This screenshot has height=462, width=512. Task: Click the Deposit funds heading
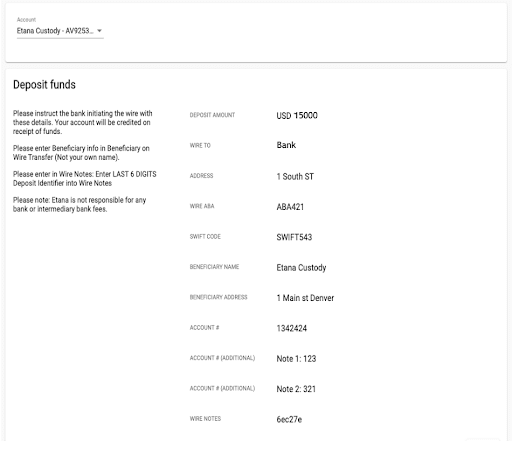44,85
